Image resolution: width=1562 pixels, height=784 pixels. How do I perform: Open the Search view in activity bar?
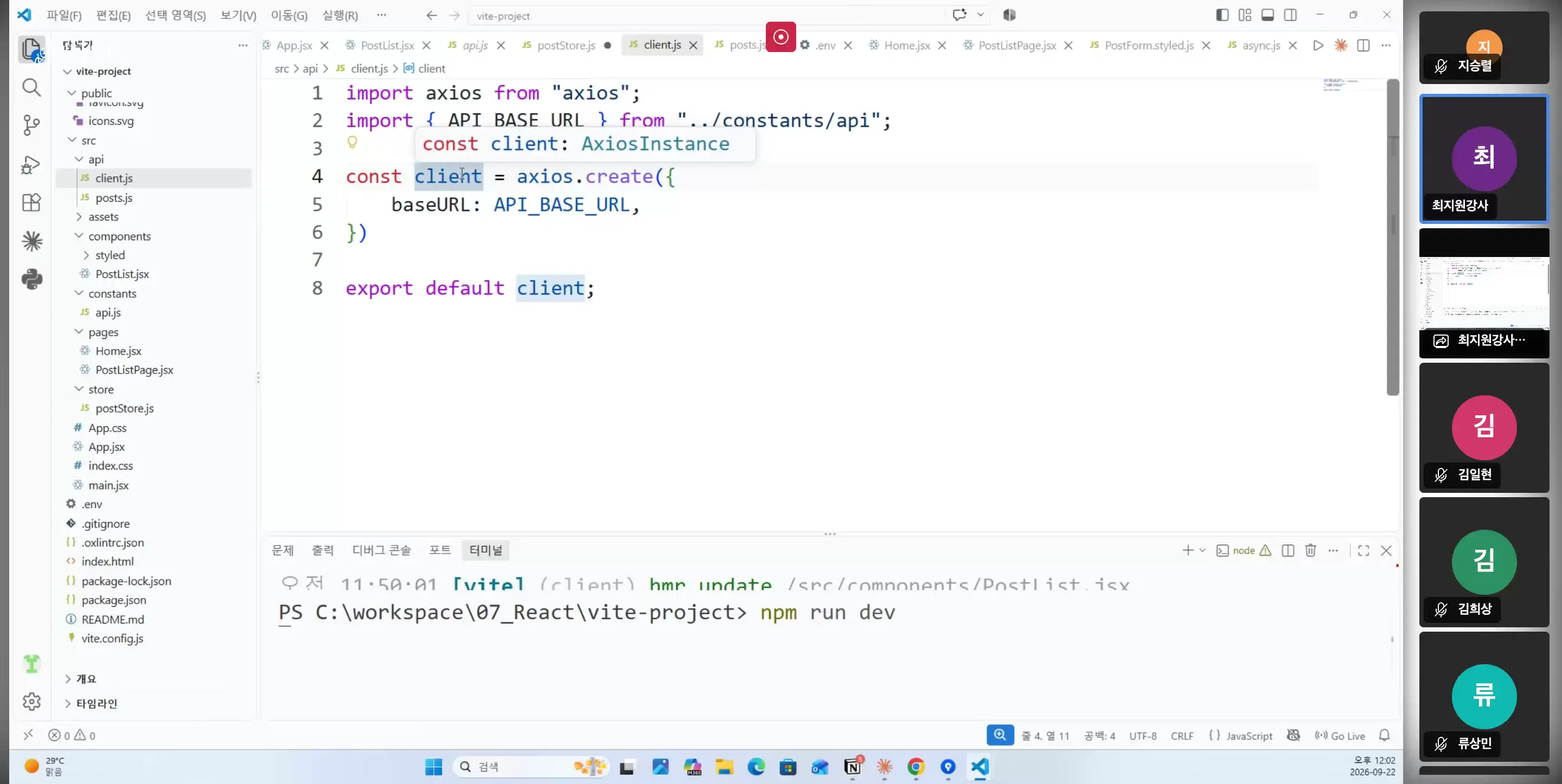tap(31, 88)
